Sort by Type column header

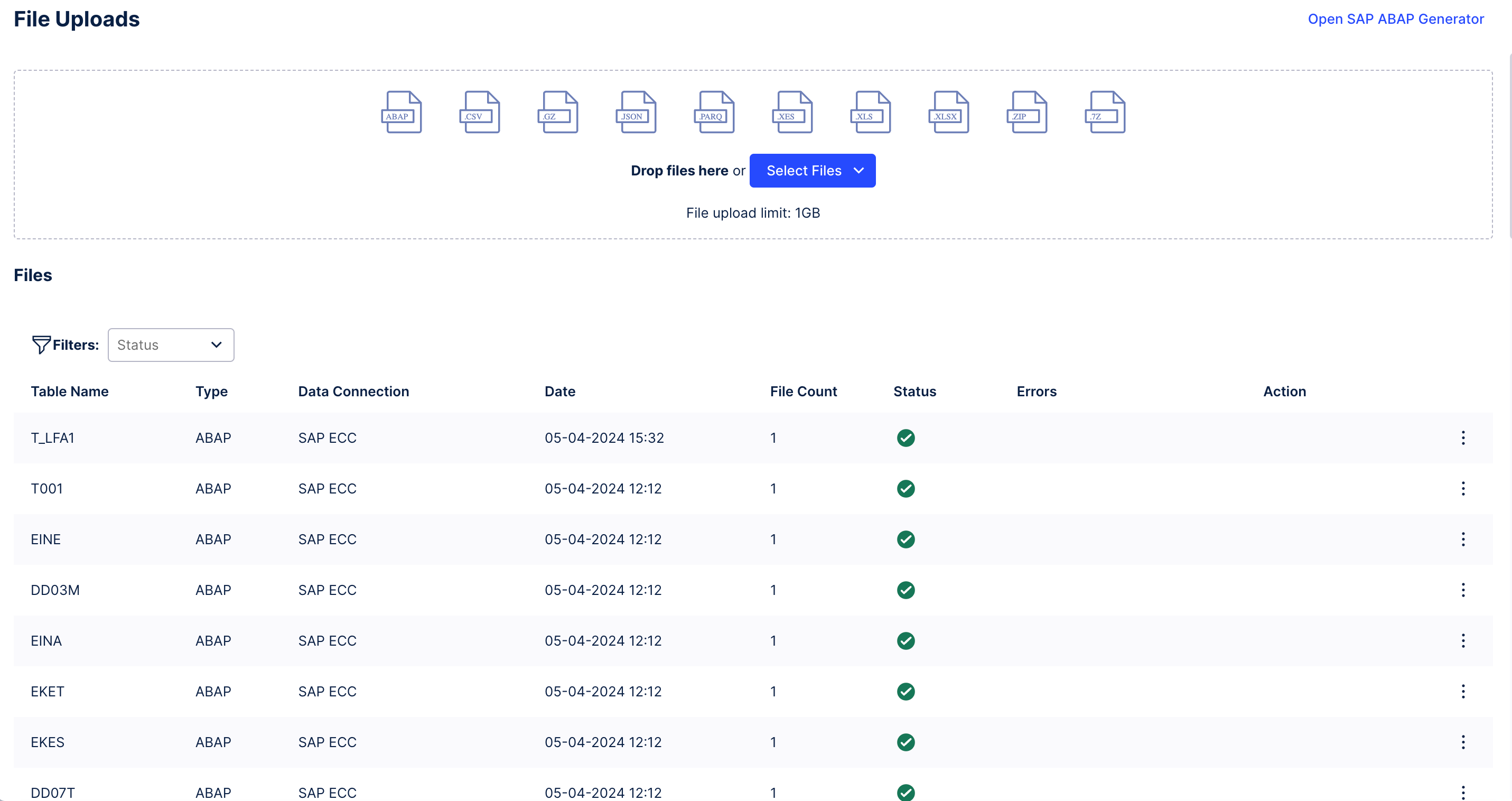point(211,392)
